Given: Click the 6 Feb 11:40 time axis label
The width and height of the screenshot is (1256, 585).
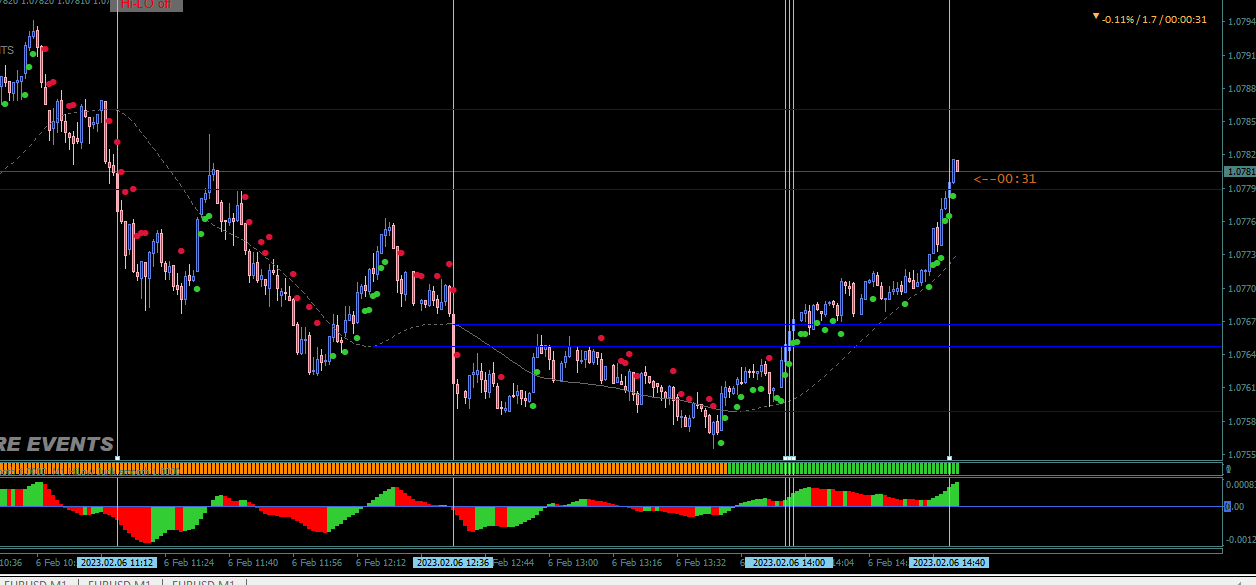Looking at the screenshot, I should tap(253, 563).
